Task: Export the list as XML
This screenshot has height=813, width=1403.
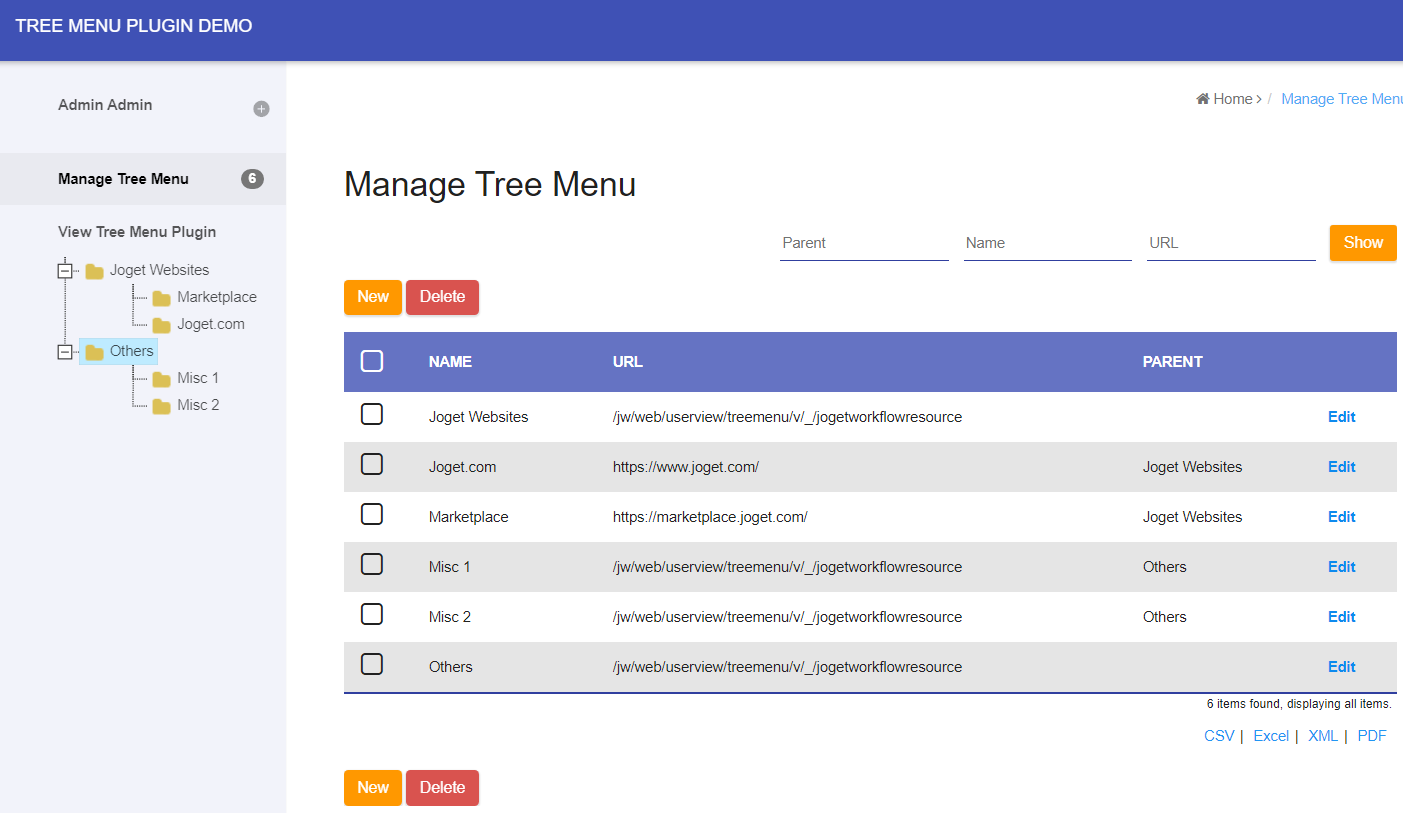Action: click(x=1323, y=736)
